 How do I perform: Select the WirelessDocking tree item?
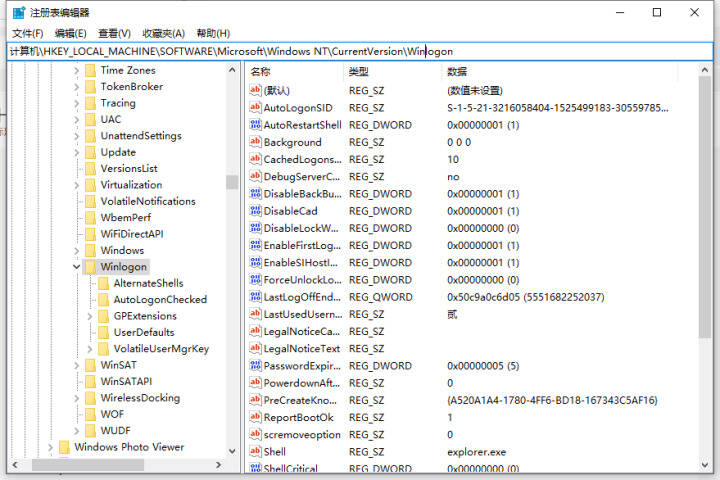(140, 398)
